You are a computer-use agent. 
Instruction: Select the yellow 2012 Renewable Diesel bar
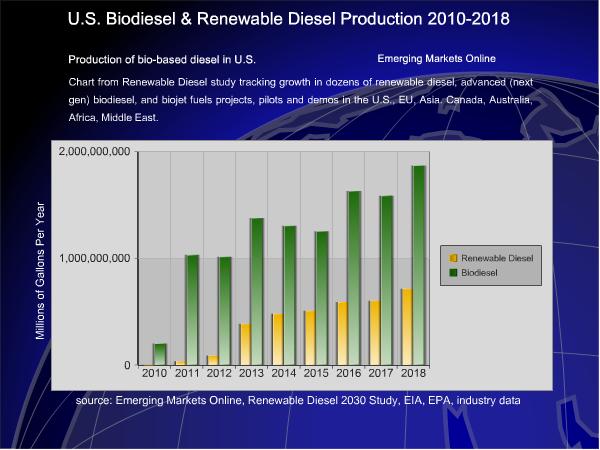point(213,360)
